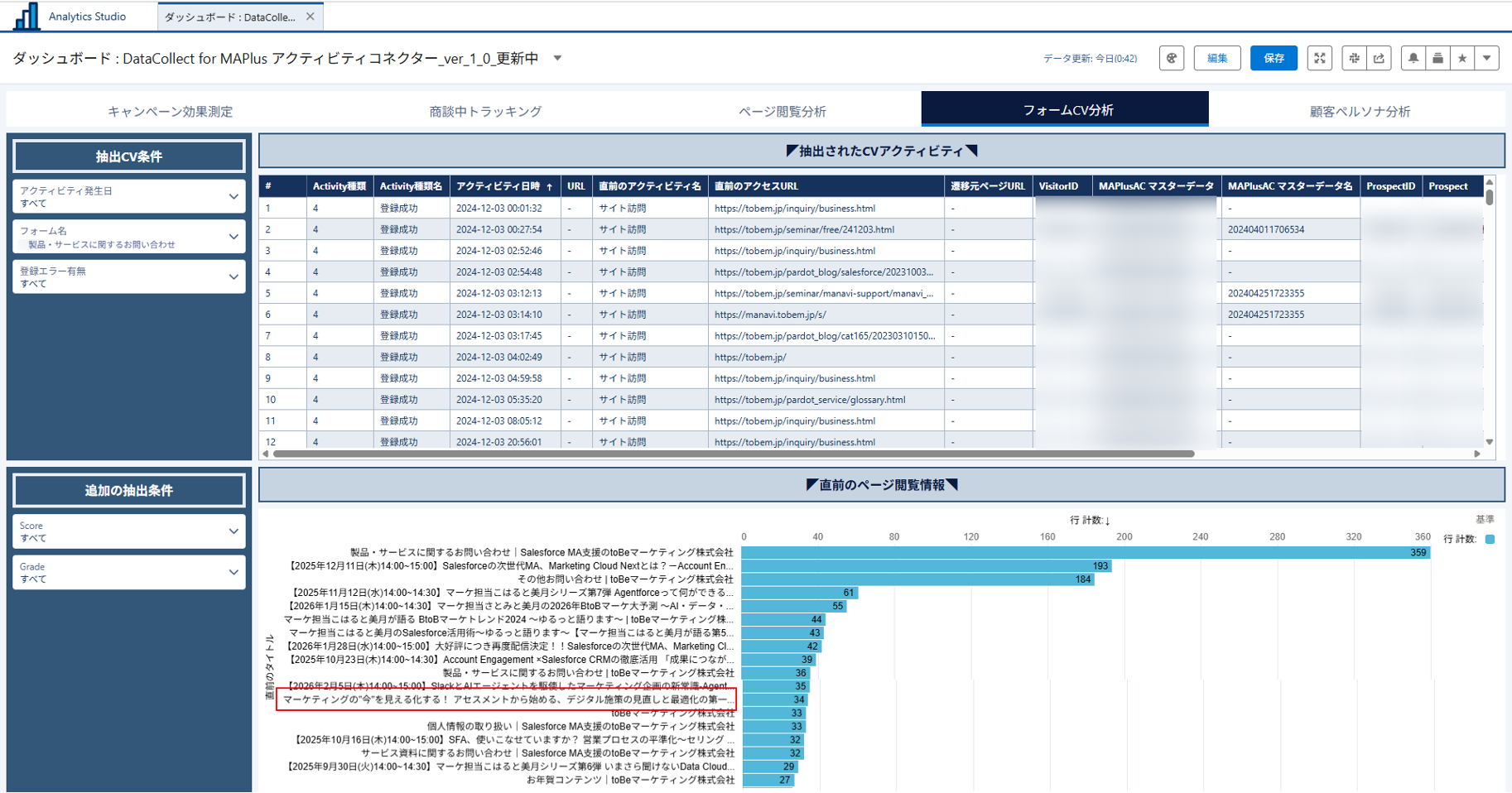The image size is (1512, 793).
Task: Close the ダッシュボード : DataColle... tab
Action: point(311,17)
